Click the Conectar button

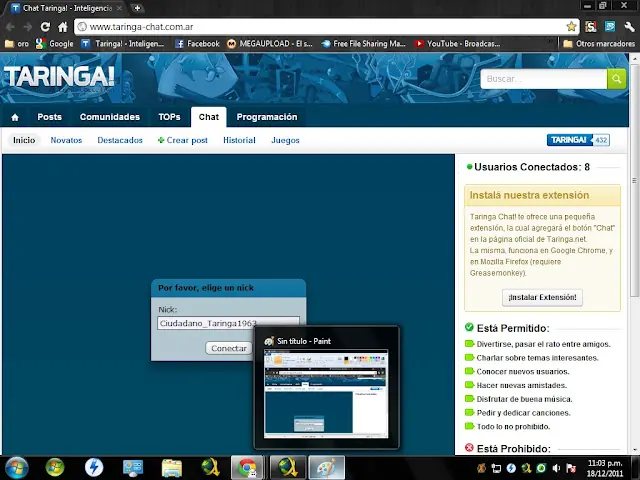pos(229,348)
